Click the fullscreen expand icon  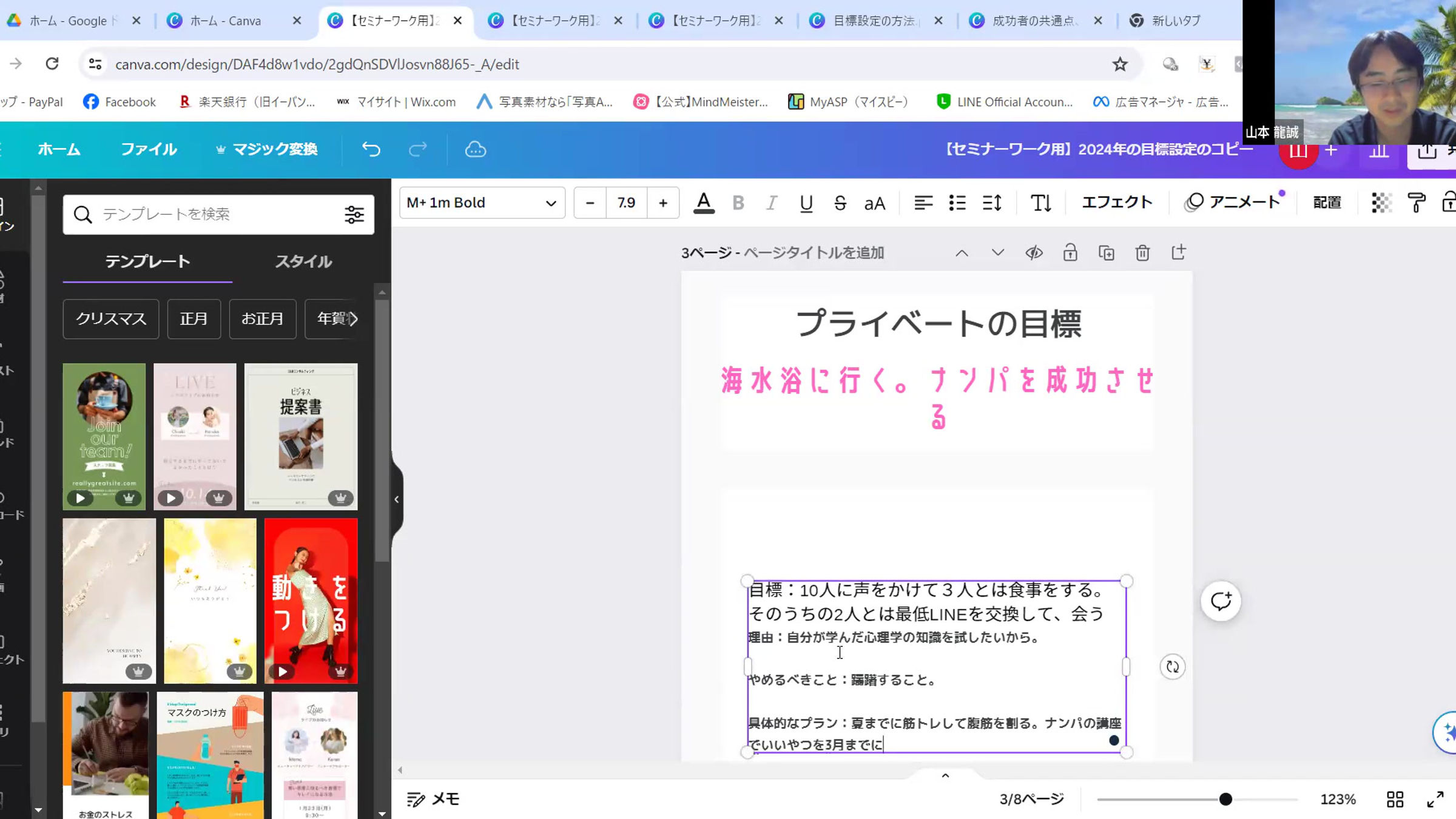[1435, 800]
